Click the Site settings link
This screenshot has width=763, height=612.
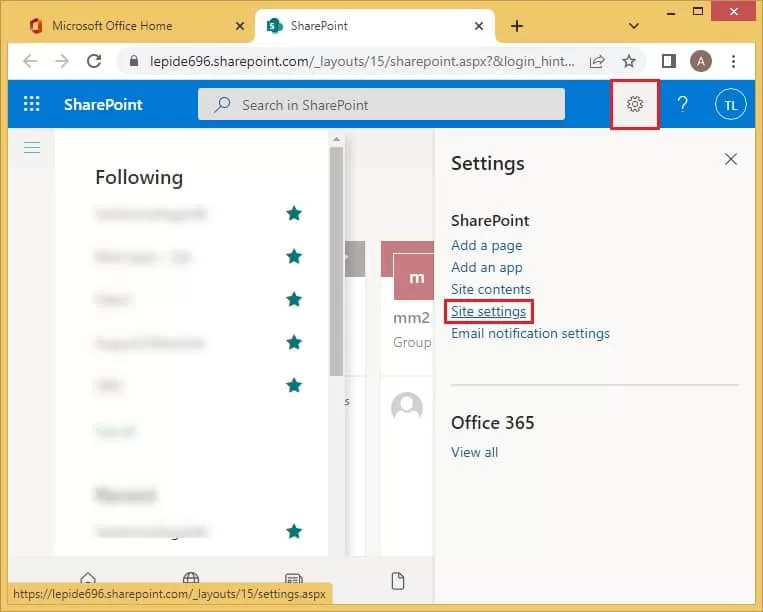488,311
